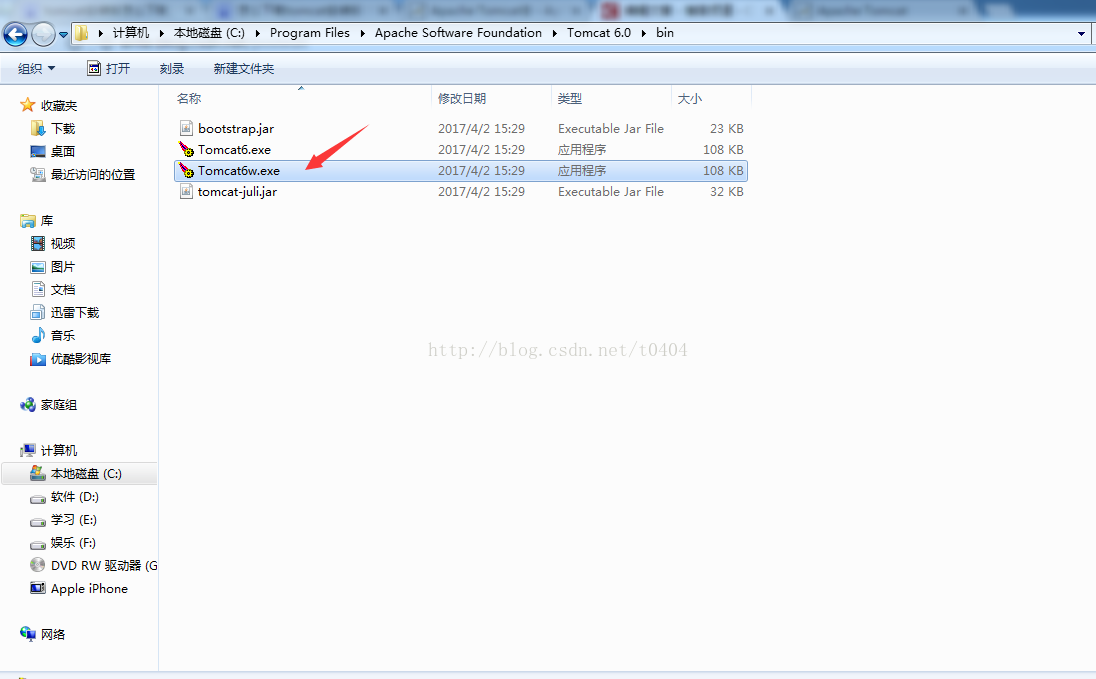Select DVD RW 驱动器 in sidebar
The height and width of the screenshot is (679, 1096).
coord(104,566)
